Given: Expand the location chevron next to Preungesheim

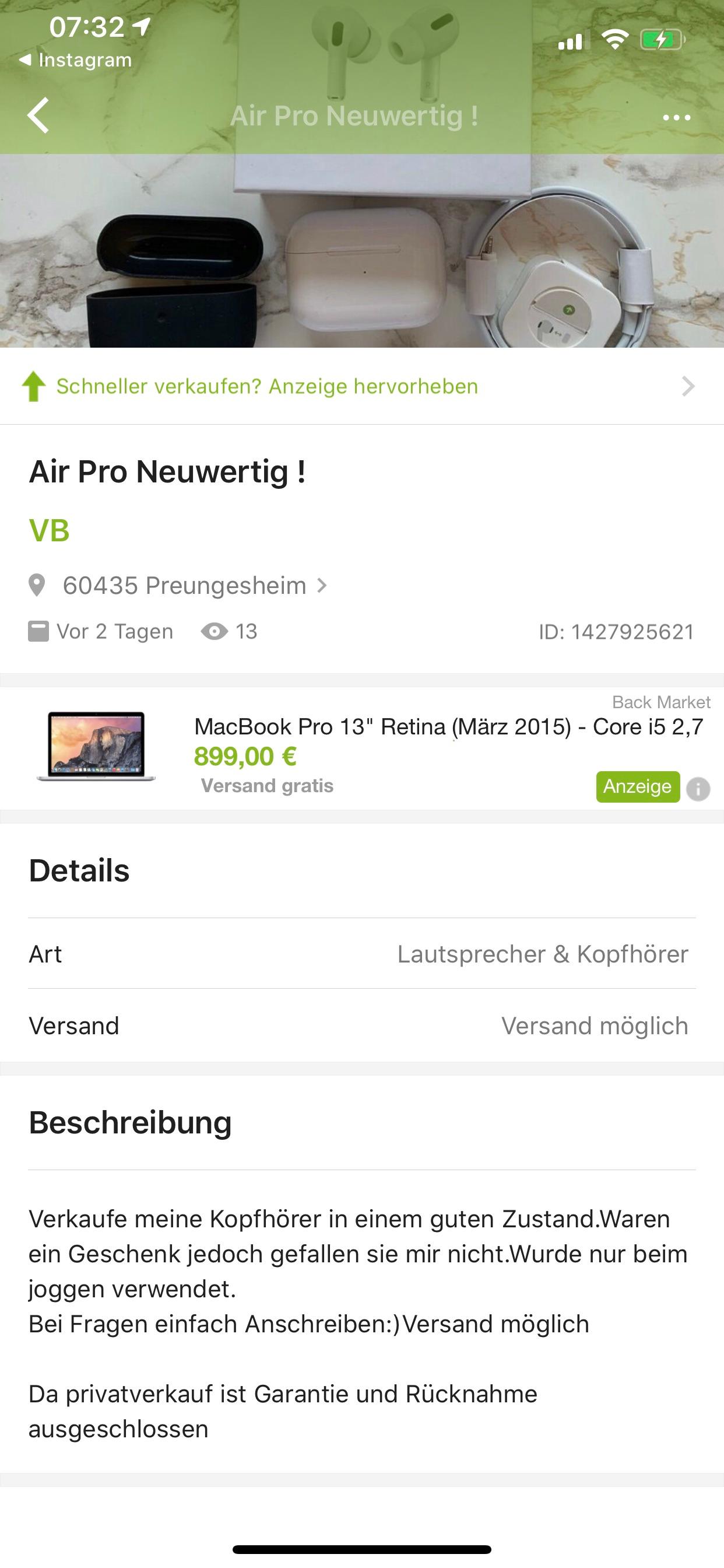Looking at the screenshot, I should 322,586.
